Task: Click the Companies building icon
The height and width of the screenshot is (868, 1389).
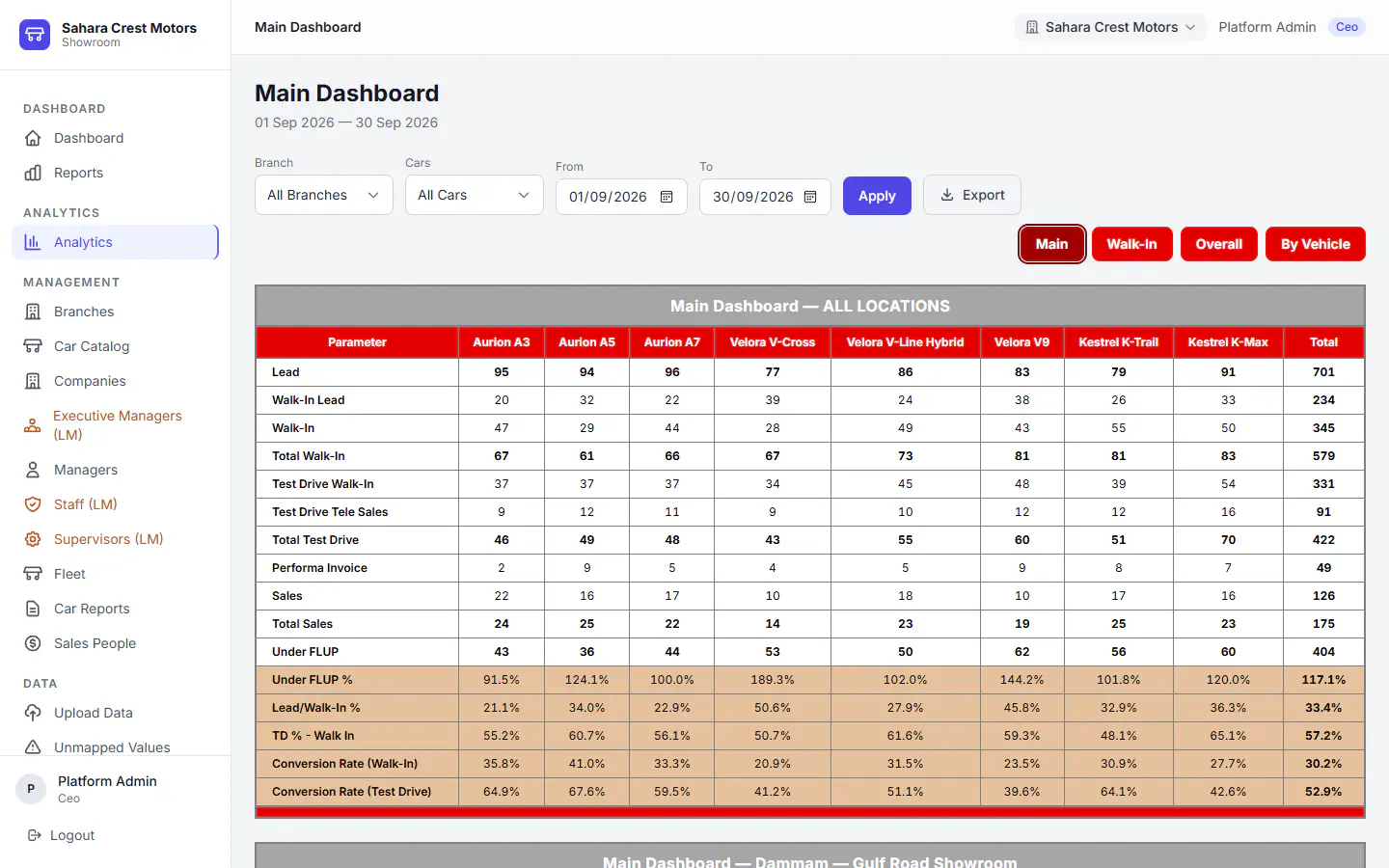Action: point(33,381)
